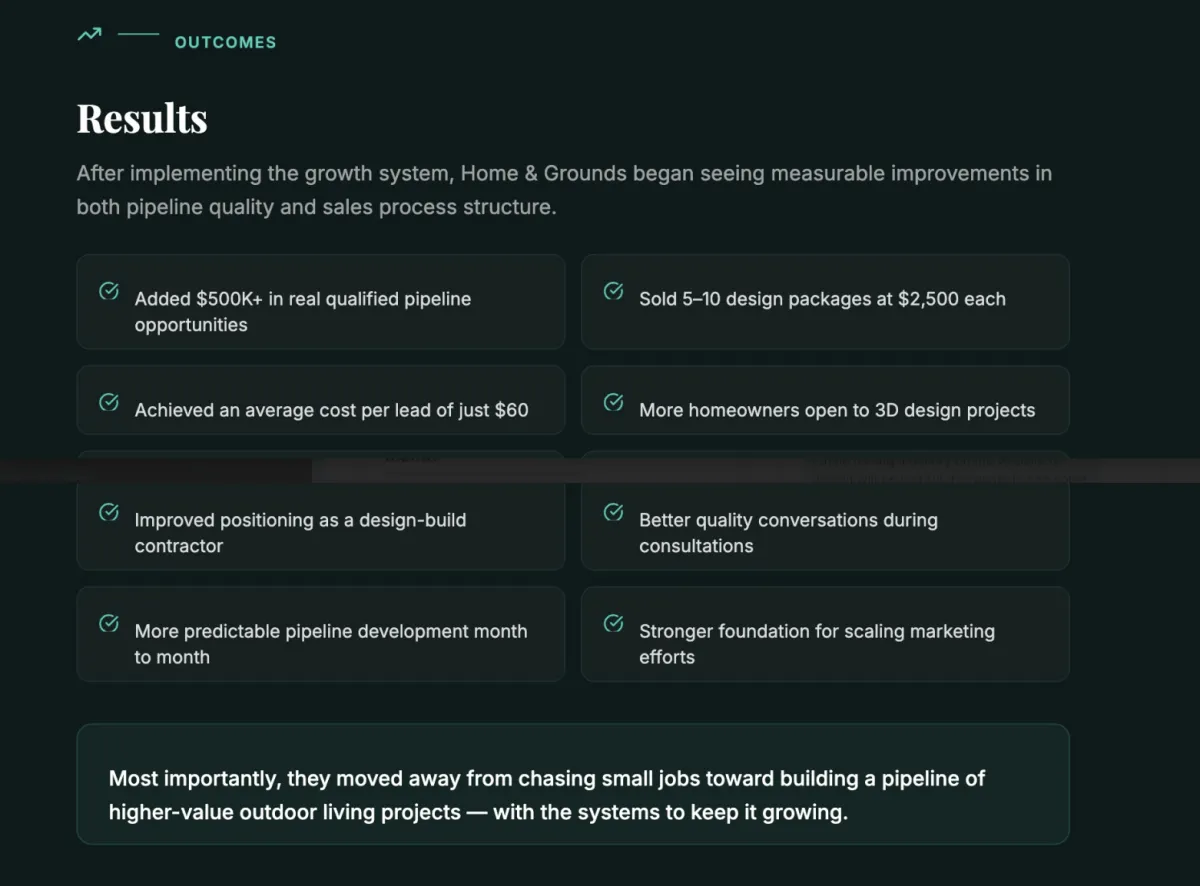Click the Most importantly summary callout box
This screenshot has height=886, width=1200.
point(573,784)
